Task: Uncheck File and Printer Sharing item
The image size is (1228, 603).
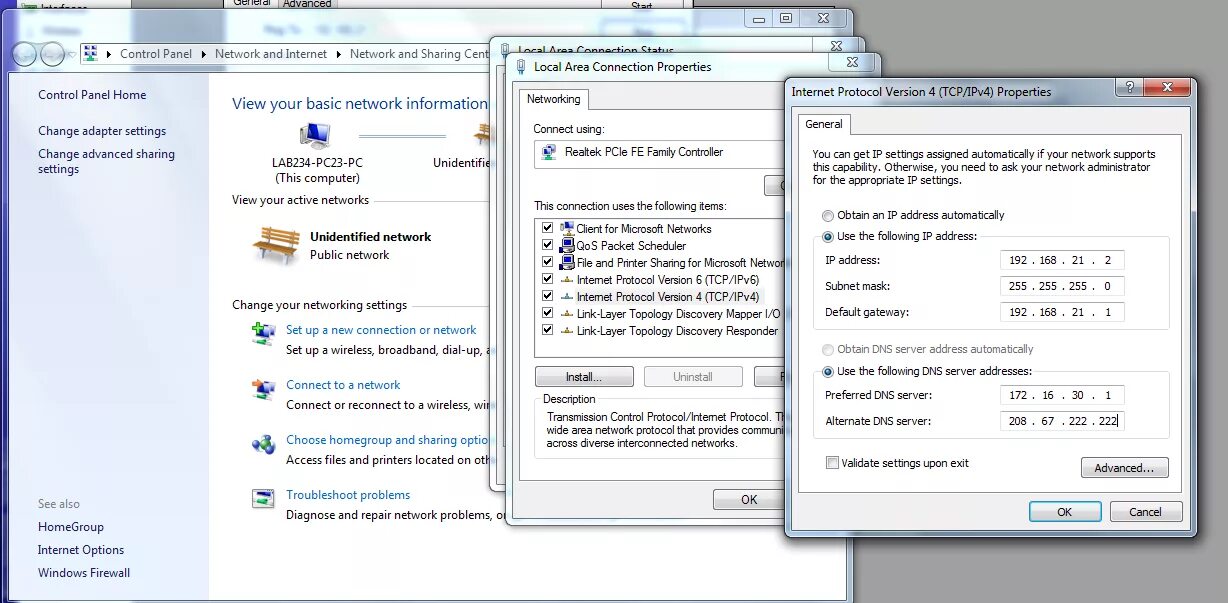Action: click(x=547, y=262)
